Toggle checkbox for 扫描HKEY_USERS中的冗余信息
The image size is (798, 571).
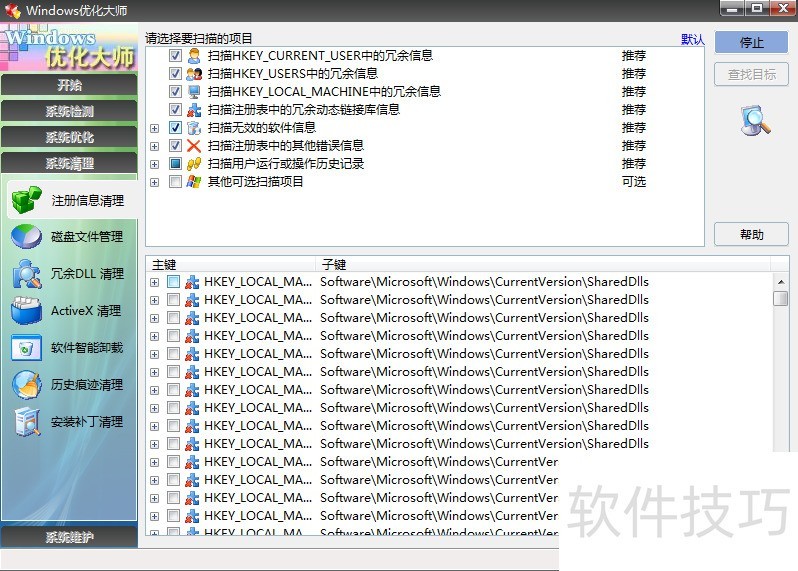coord(175,74)
